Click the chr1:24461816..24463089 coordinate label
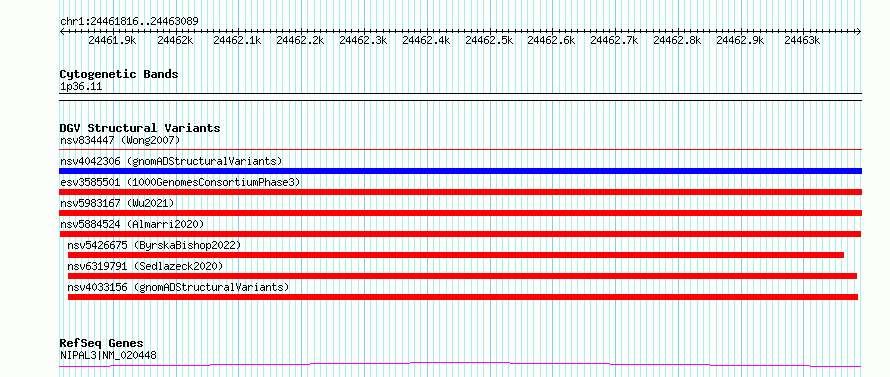The image size is (890, 377). [x=129, y=21]
